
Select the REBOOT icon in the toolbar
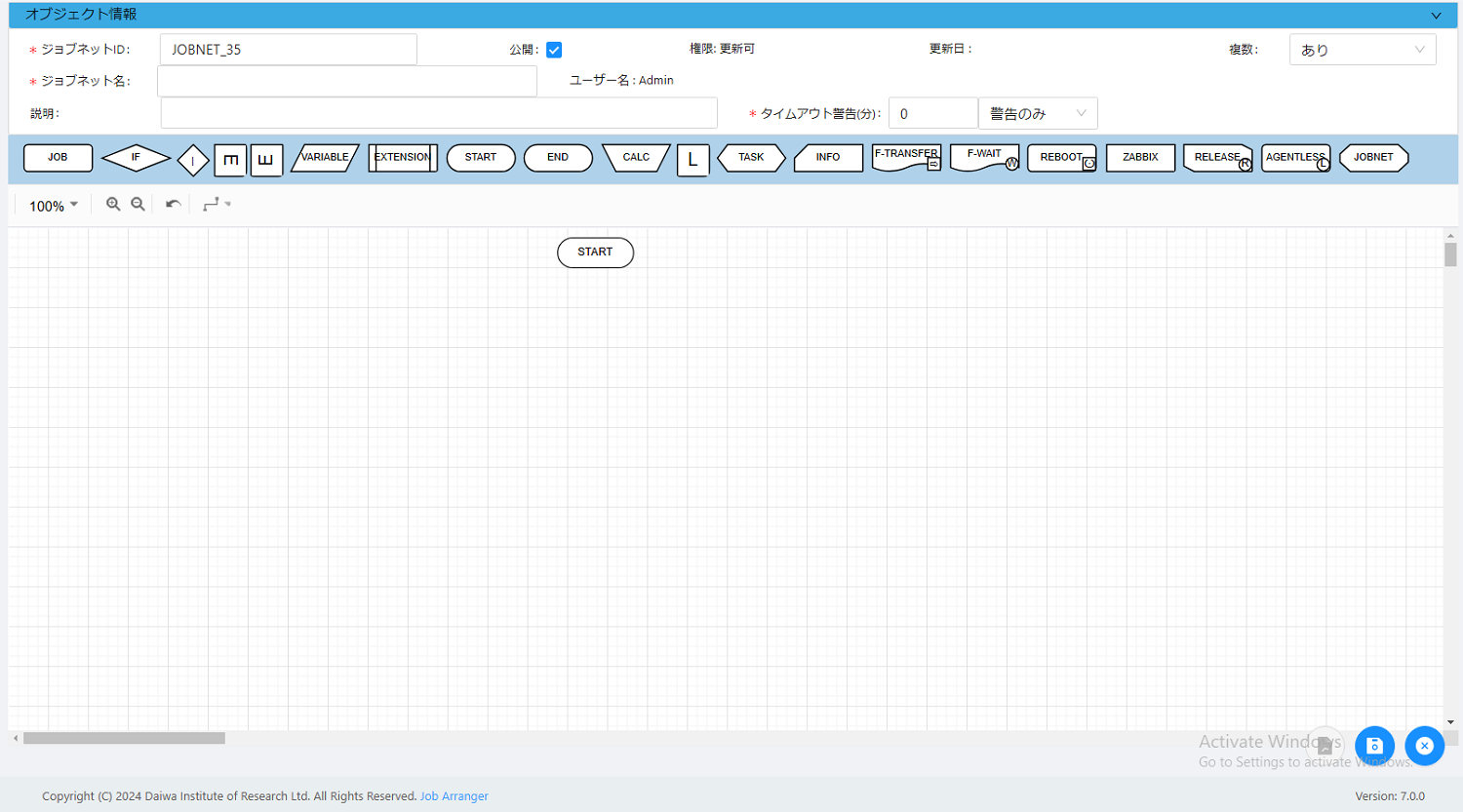click(1061, 157)
